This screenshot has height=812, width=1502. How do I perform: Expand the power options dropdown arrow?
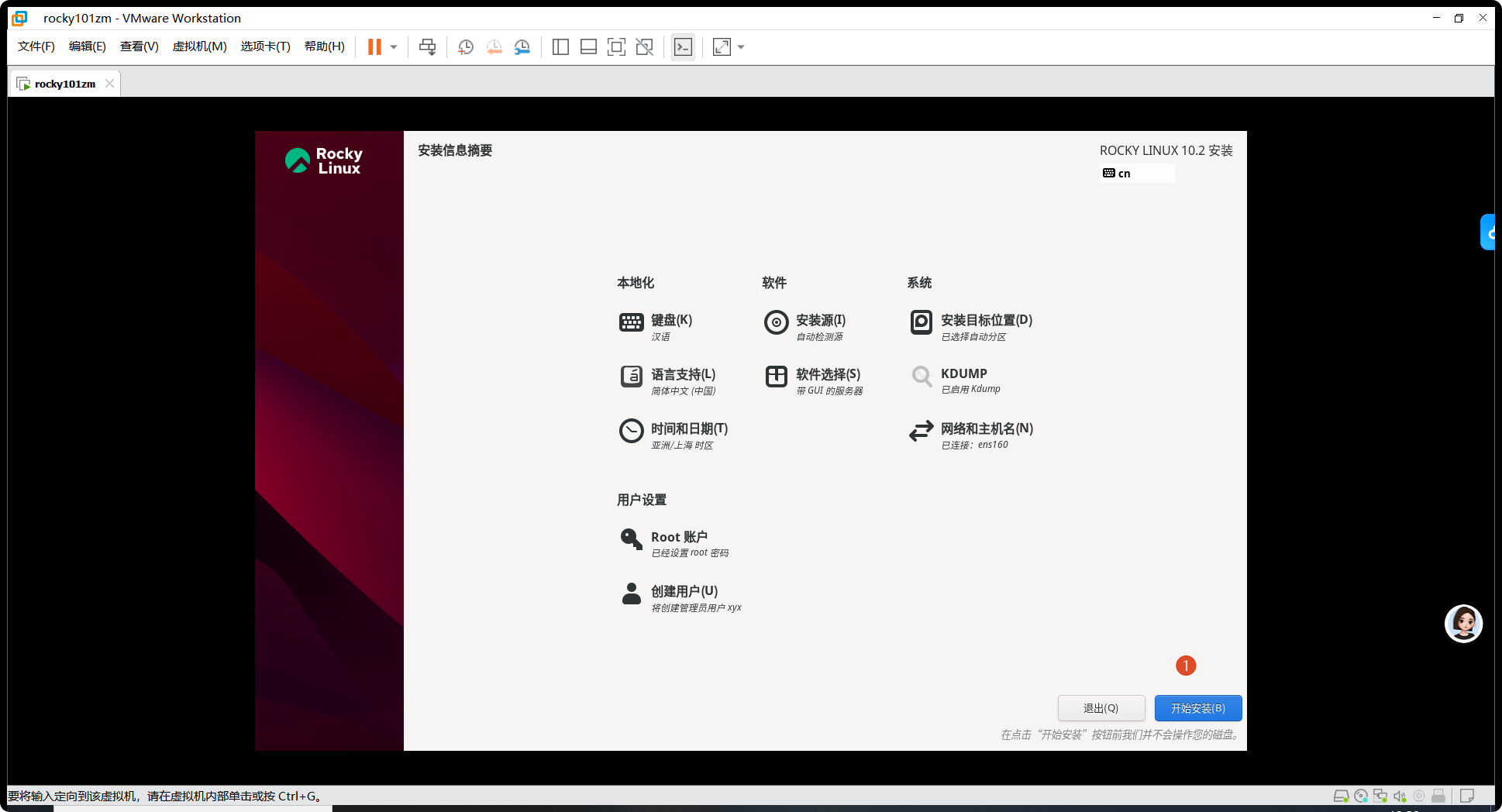pos(394,47)
